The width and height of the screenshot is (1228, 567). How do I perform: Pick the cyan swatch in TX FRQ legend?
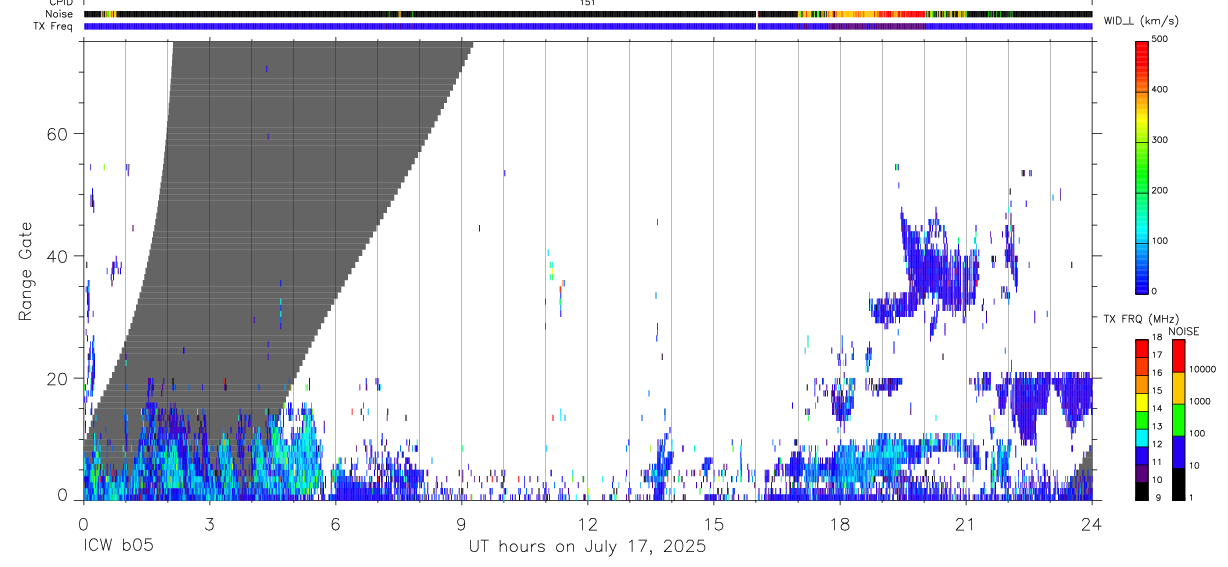click(x=1141, y=436)
